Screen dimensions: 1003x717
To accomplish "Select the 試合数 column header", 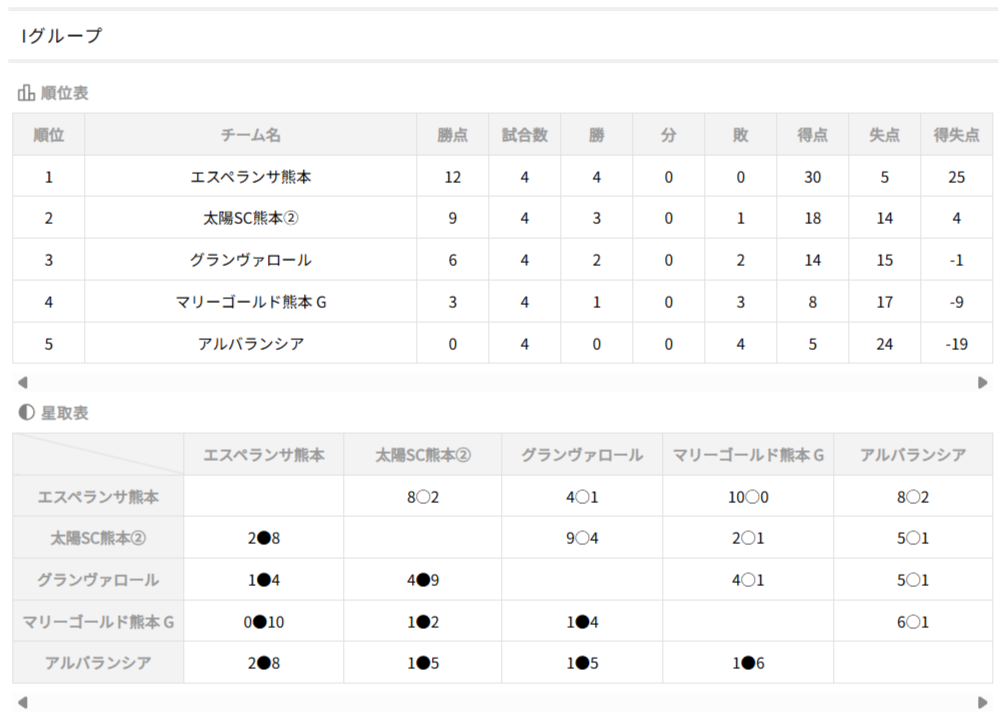I will (525, 135).
